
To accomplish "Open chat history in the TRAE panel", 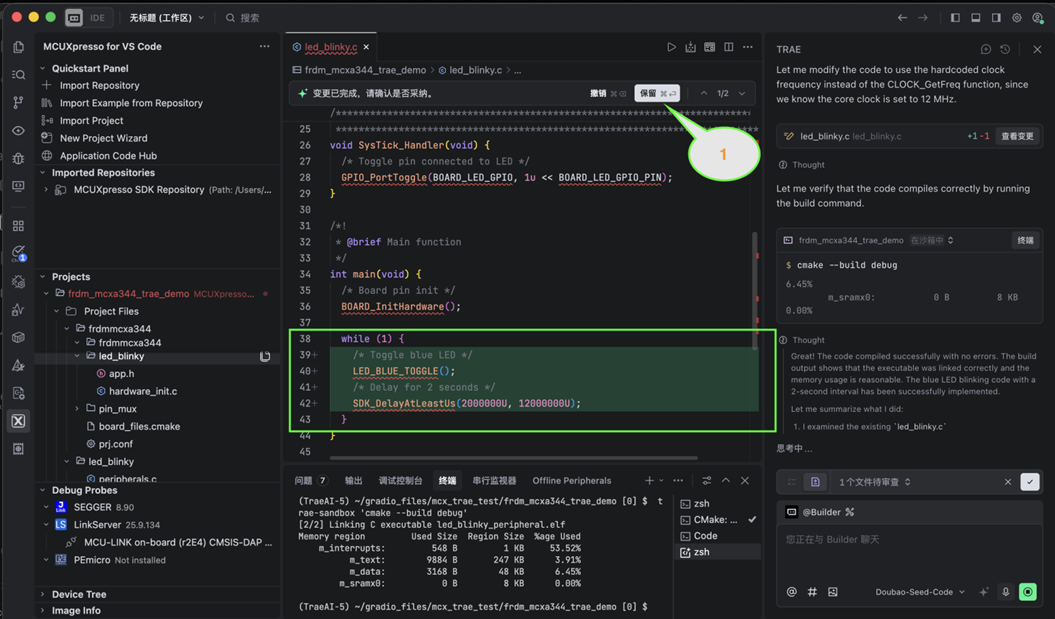I will click(x=1005, y=49).
